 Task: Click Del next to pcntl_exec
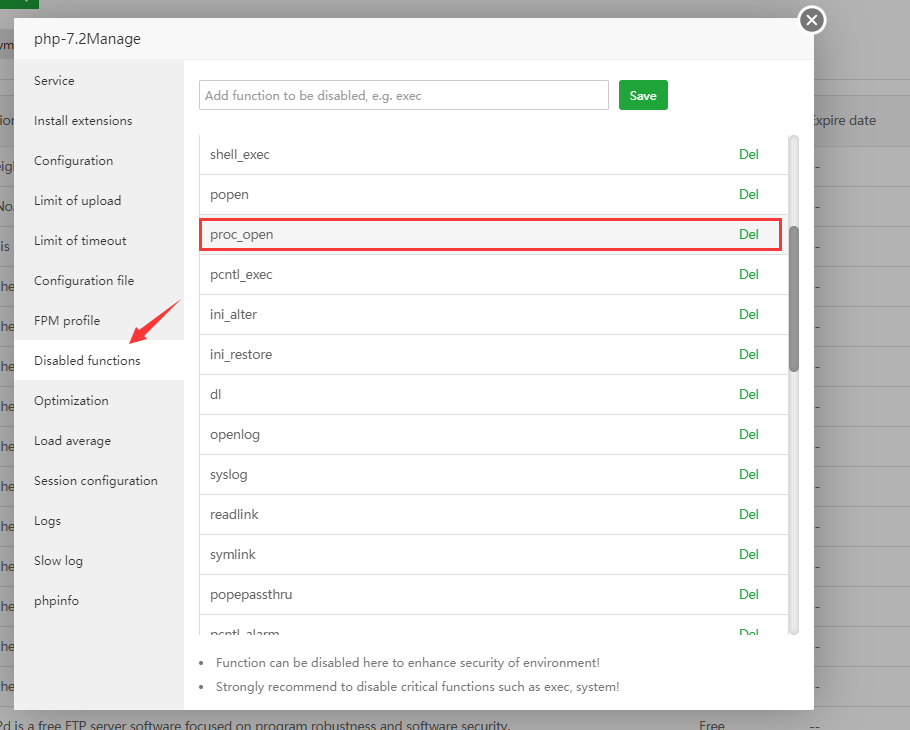[x=748, y=274]
